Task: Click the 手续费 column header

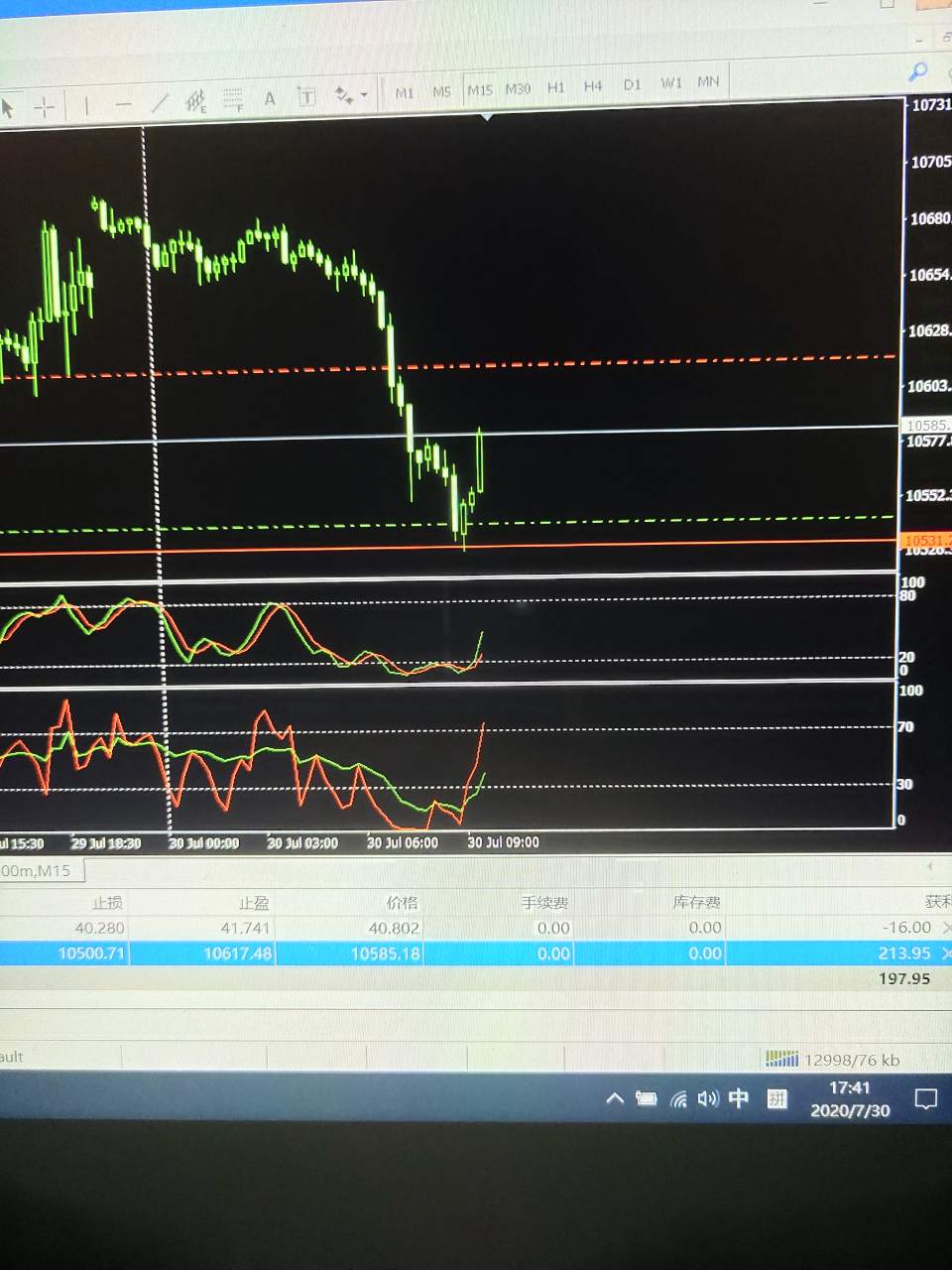Action: point(544,903)
